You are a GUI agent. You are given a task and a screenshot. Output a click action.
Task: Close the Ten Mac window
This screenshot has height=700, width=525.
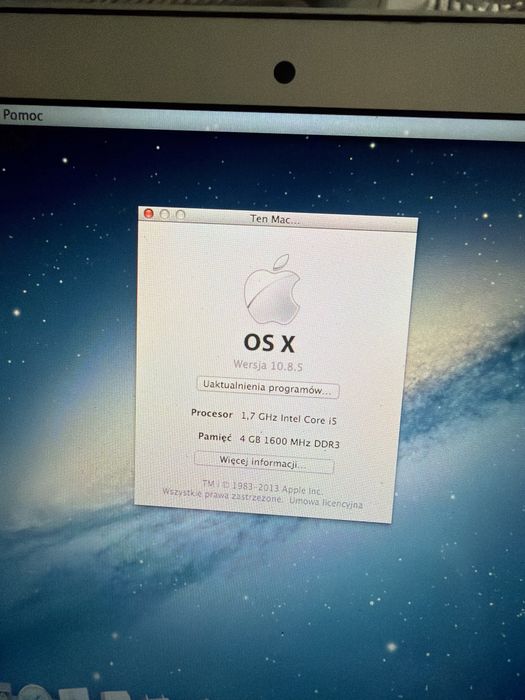[x=149, y=214]
